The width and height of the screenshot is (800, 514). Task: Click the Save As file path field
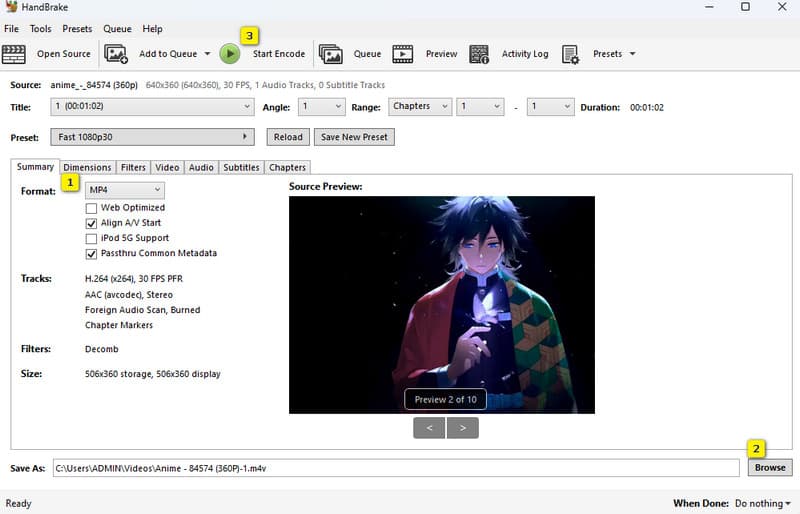coord(396,467)
